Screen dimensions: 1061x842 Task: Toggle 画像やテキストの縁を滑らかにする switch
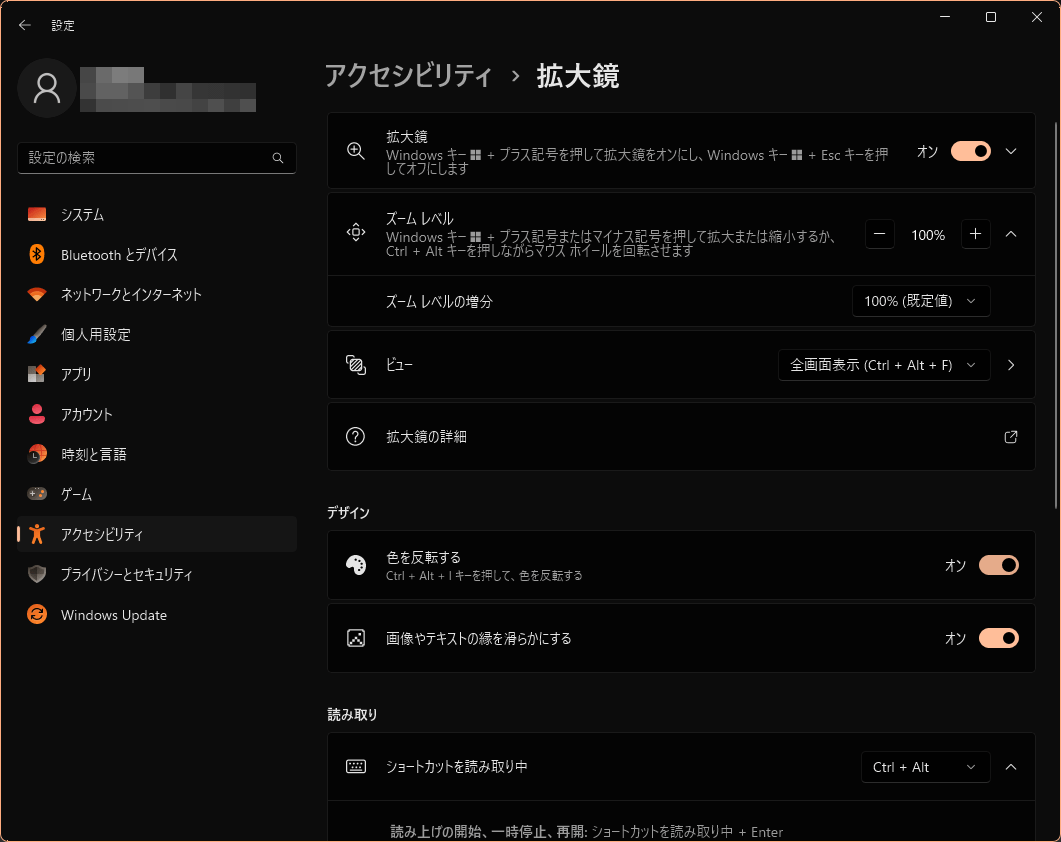click(x=998, y=638)
